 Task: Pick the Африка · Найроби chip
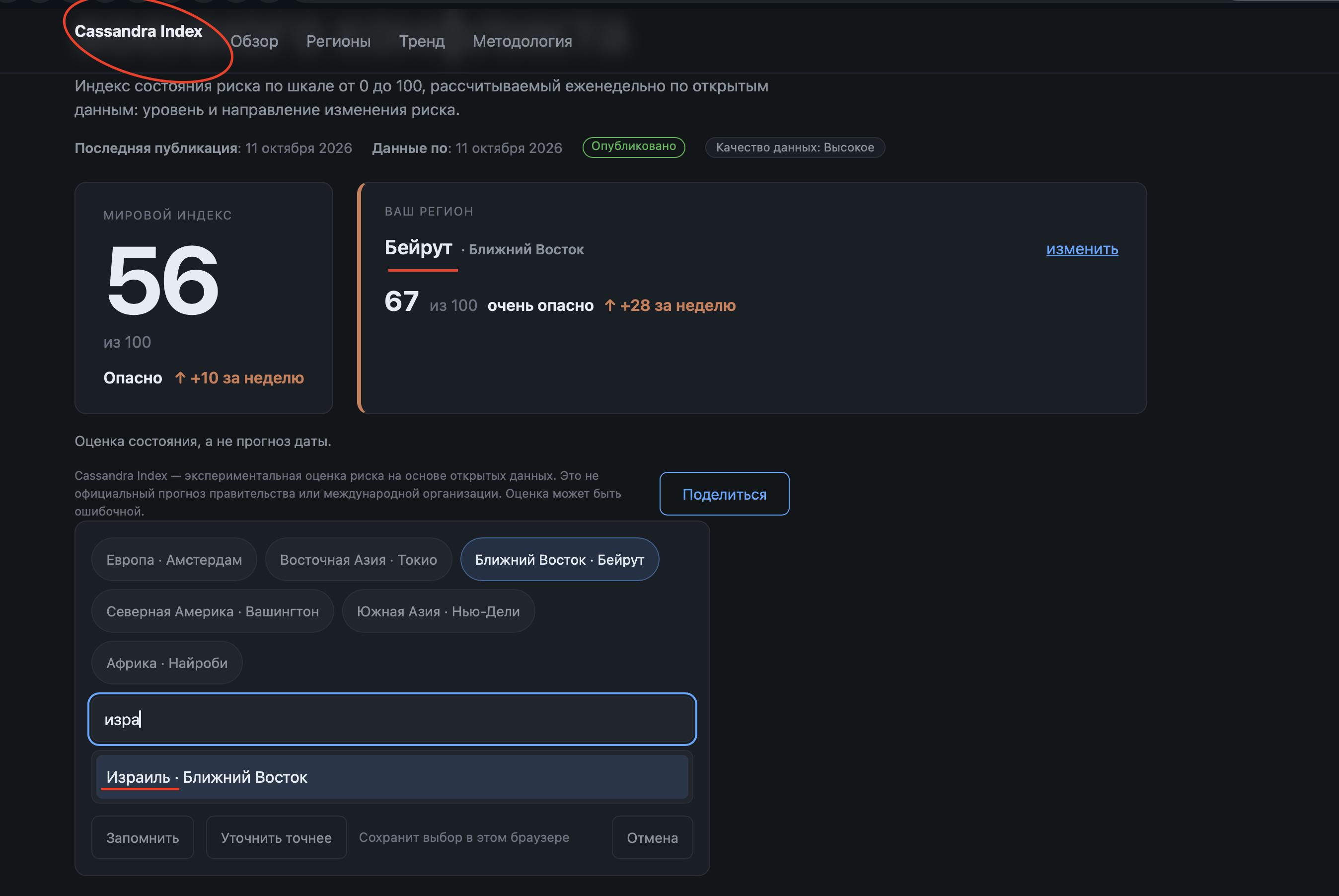(167, 663)
